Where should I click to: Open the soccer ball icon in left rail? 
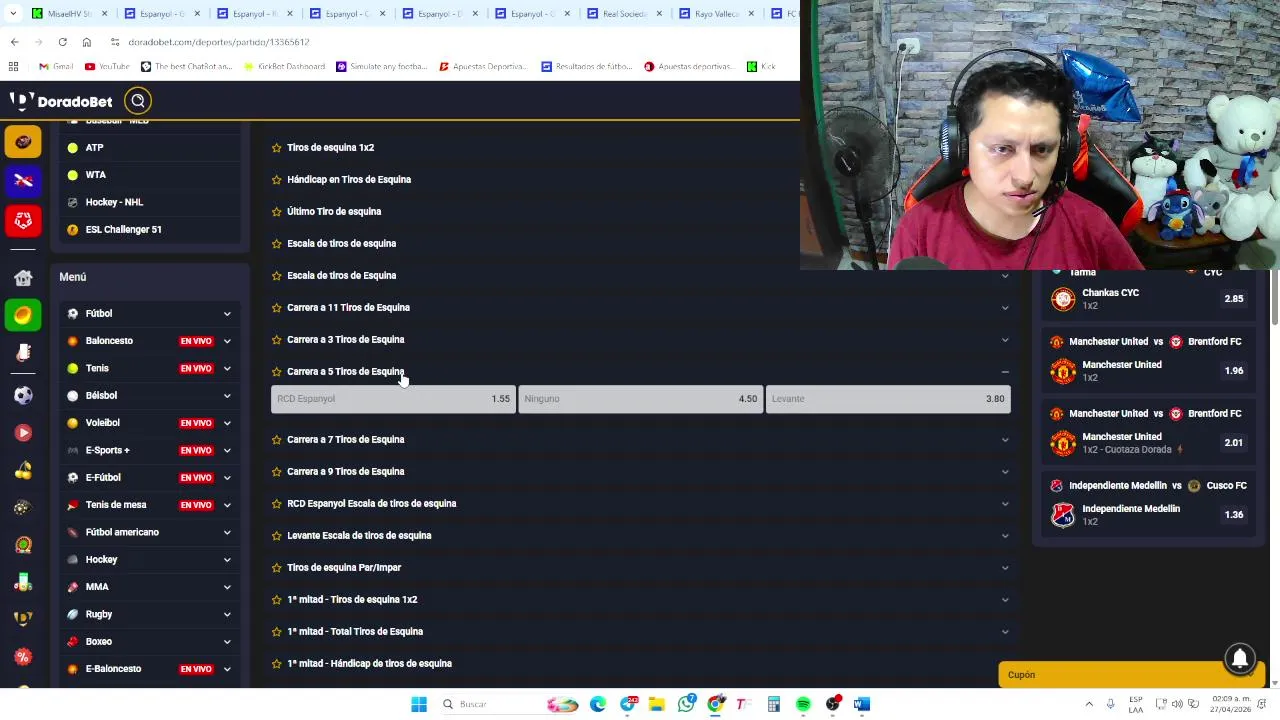(23, 395)
